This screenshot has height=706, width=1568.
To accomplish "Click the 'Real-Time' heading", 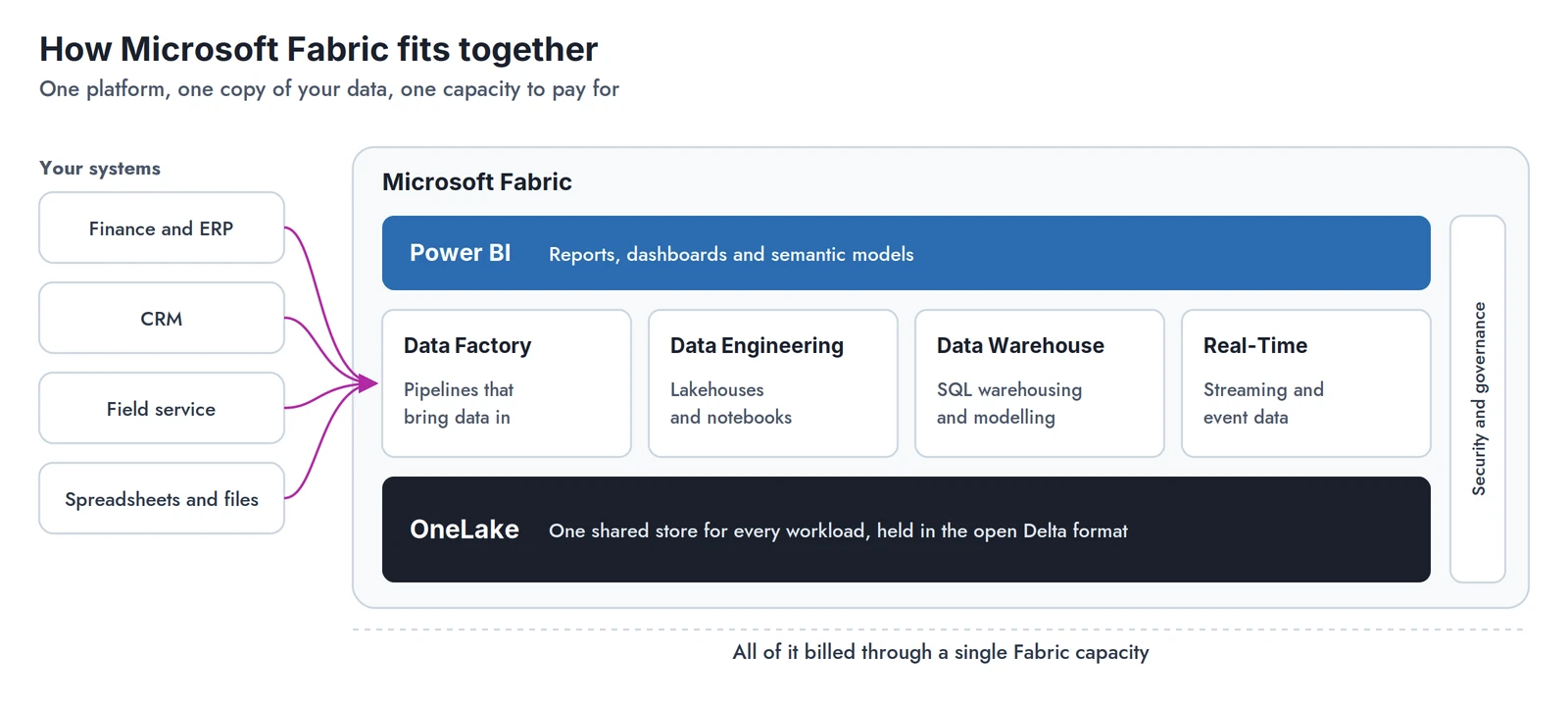I will click(x=1255, y=345).
